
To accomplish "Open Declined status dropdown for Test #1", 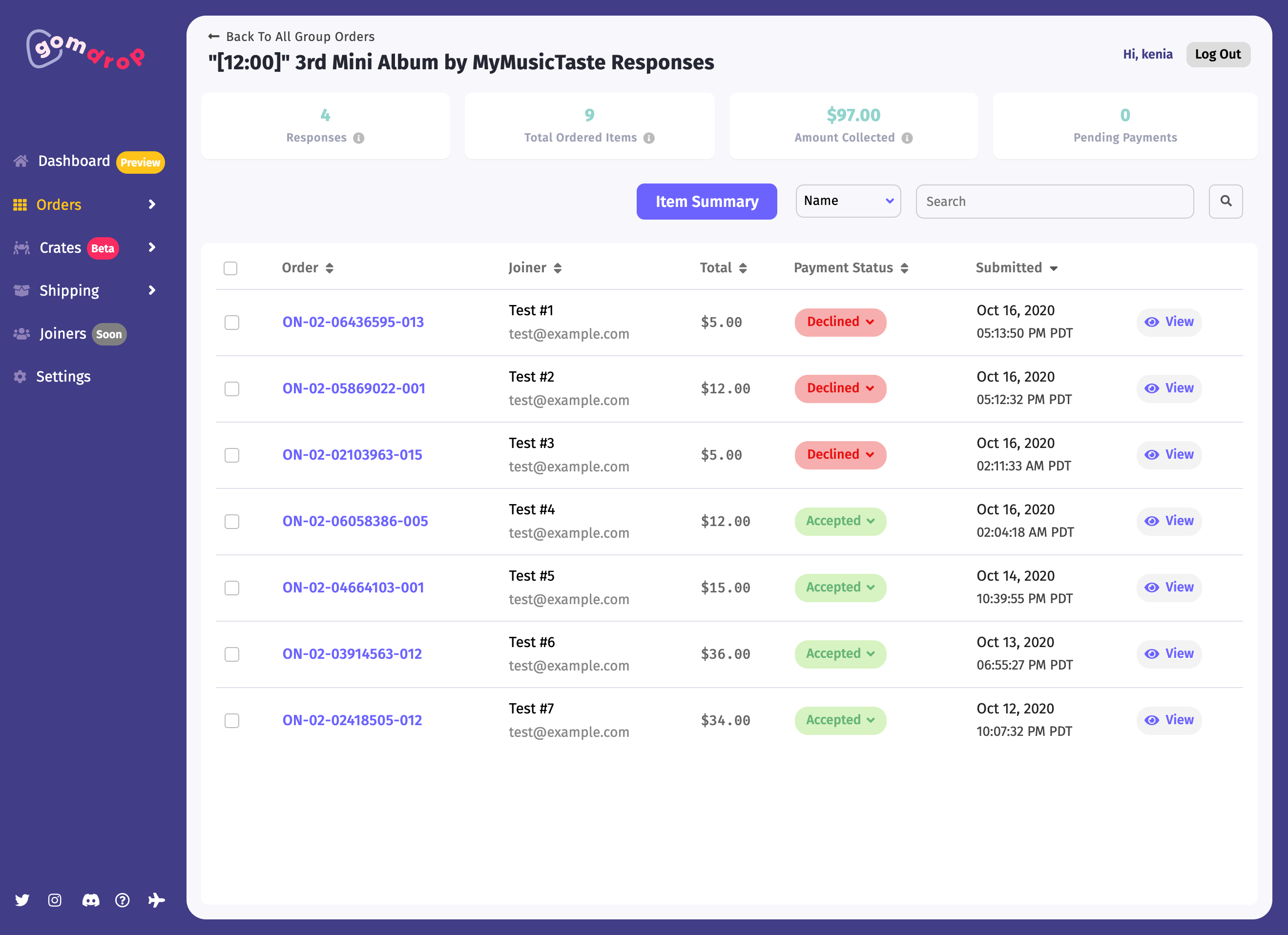I will pyautogui.click(x=840, y=322).
